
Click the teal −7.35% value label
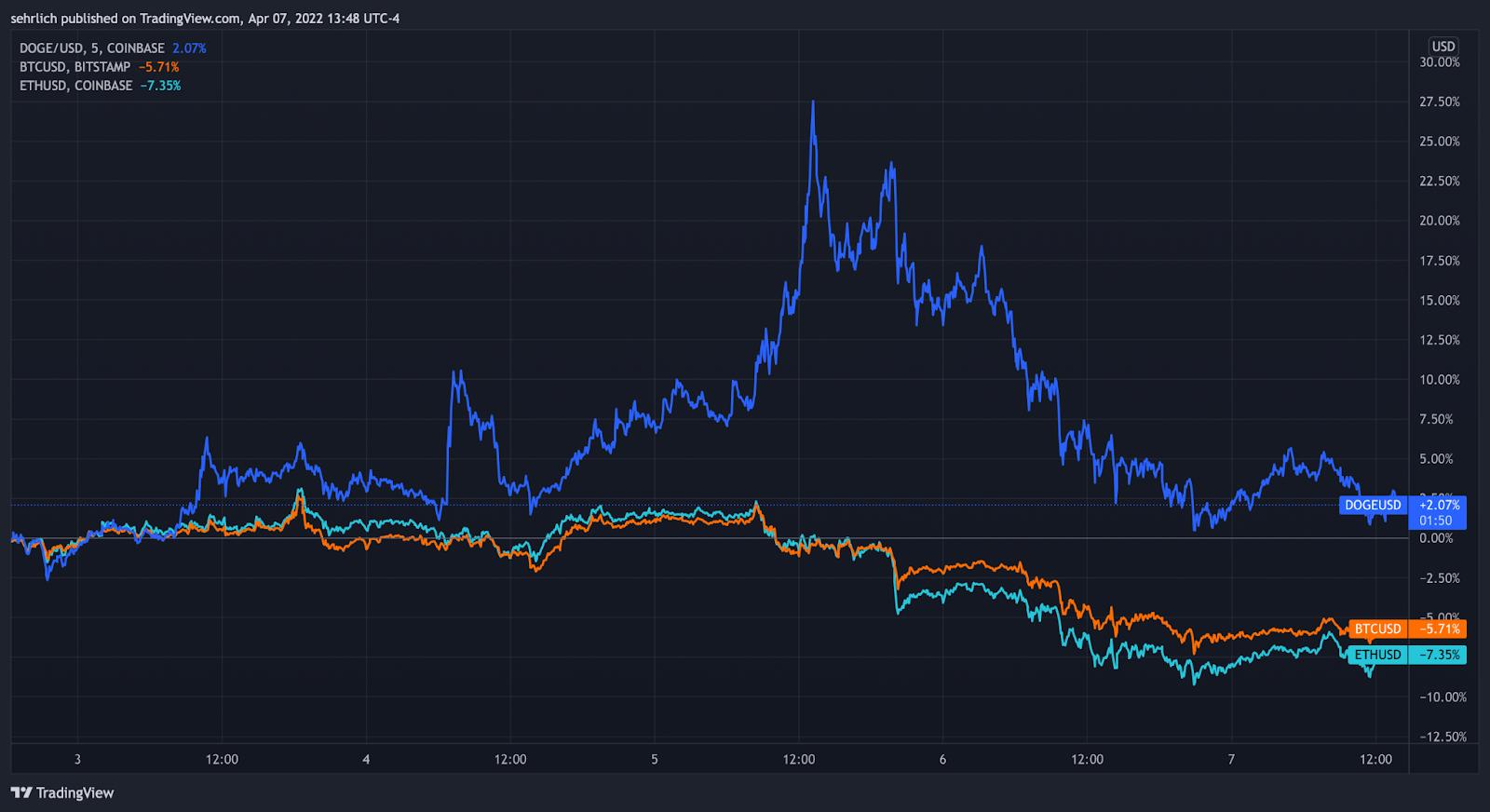click(x=1439, y=655)
